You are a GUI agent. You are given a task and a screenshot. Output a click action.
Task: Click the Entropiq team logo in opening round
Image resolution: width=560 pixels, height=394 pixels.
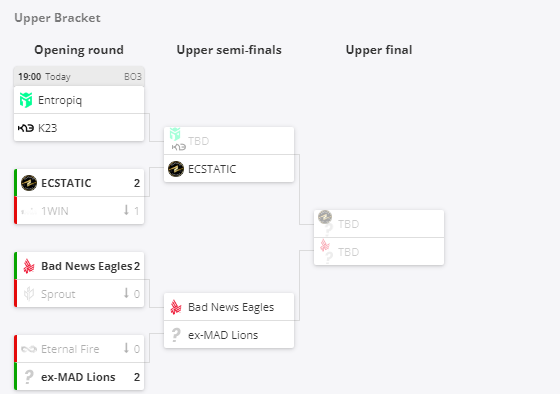pos(26,100)
